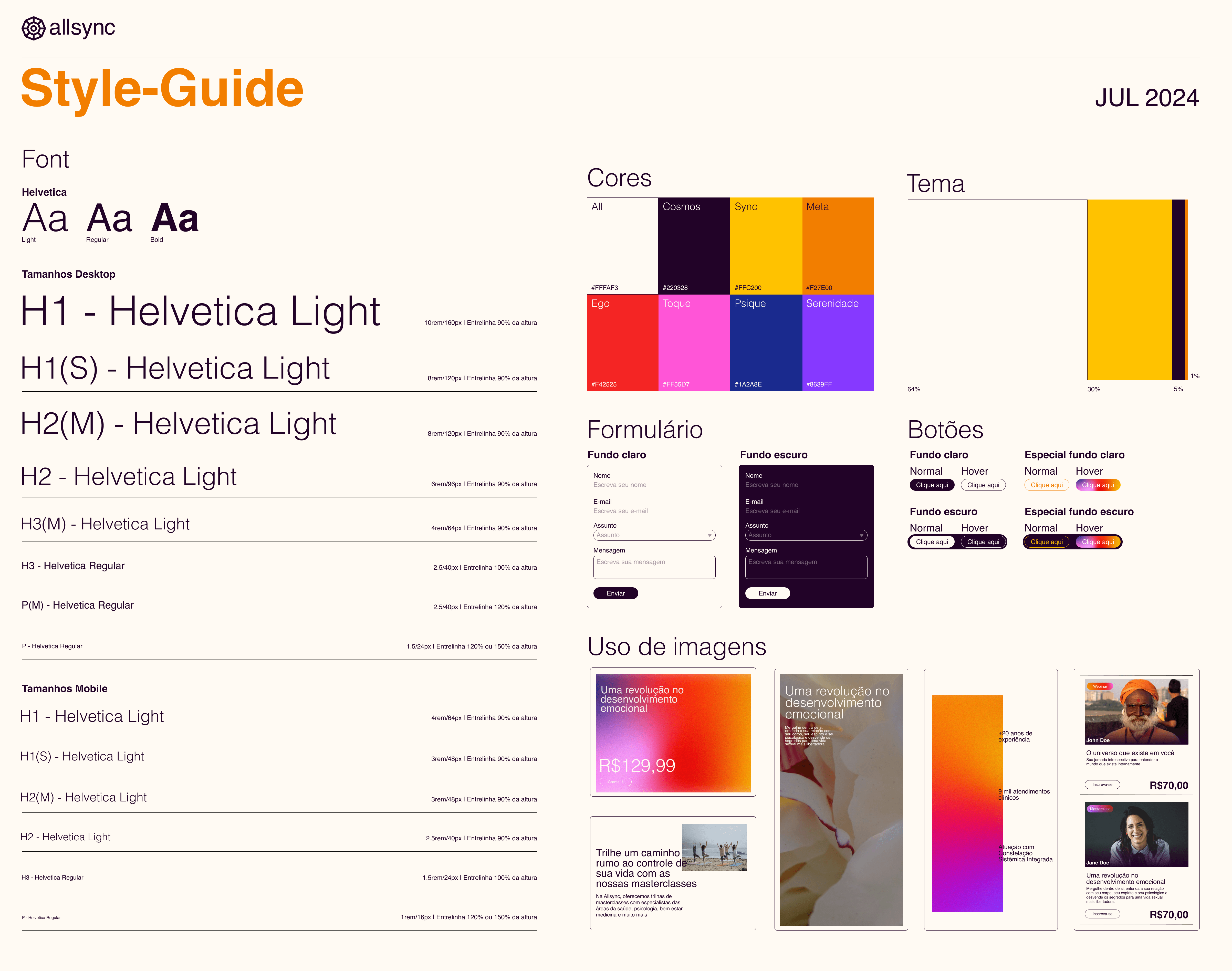
Task: Click Inscreva-se button under John Doe card
Action: pos(1102,785)
